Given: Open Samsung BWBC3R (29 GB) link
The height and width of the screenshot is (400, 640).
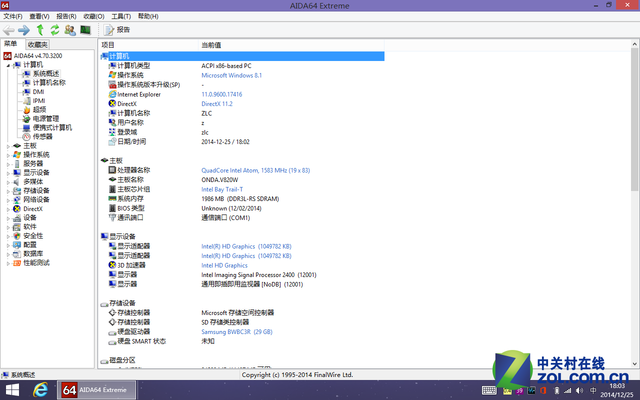Looking at the screenshot, I should pyautogui.click(x=237, y=332).
